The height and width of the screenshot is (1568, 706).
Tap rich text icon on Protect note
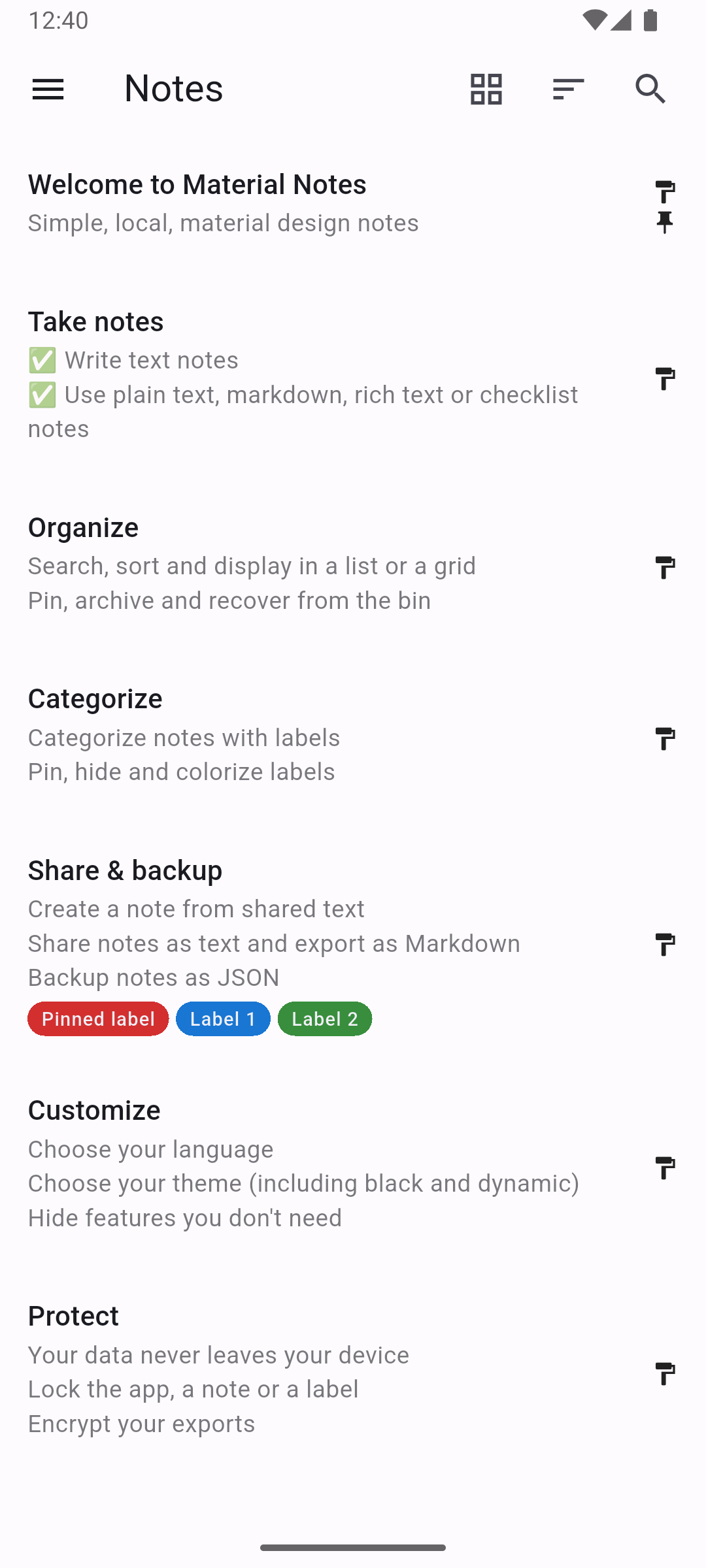665,1373
